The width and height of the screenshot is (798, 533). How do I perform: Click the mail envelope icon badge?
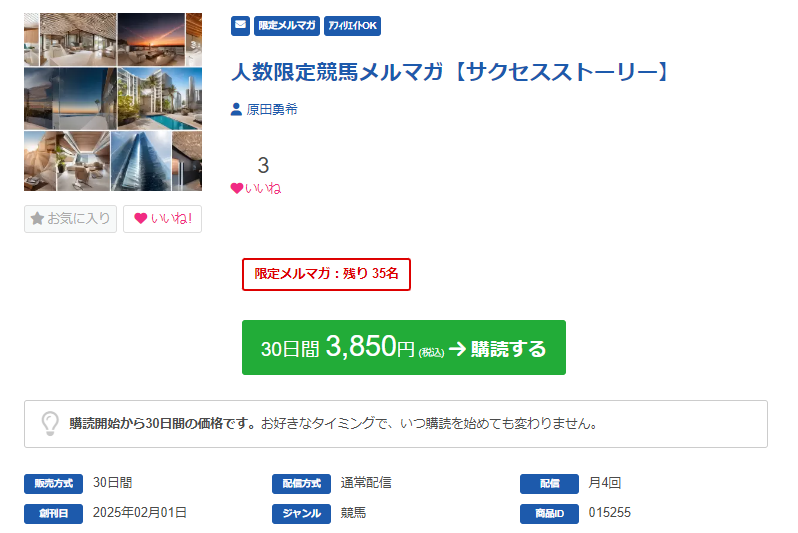240,26
